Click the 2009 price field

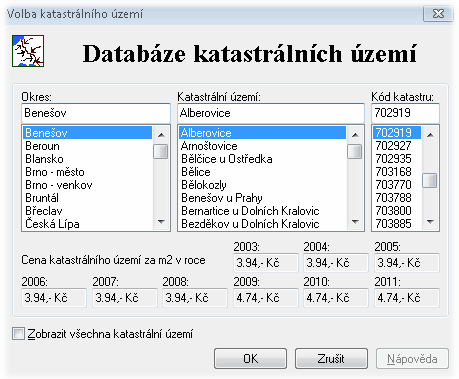pyautogui.click(x=266, y=298)
